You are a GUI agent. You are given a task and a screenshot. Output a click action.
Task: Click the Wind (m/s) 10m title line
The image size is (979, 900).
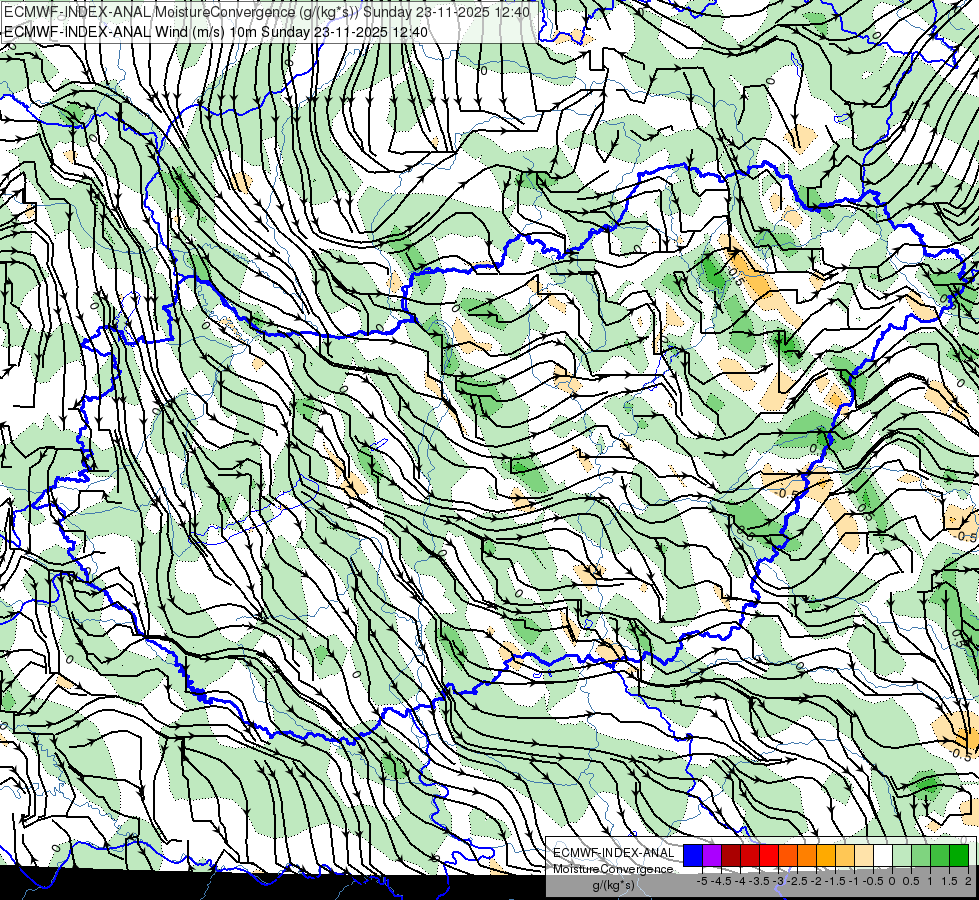pyautogui.click(x=216, y=31)
